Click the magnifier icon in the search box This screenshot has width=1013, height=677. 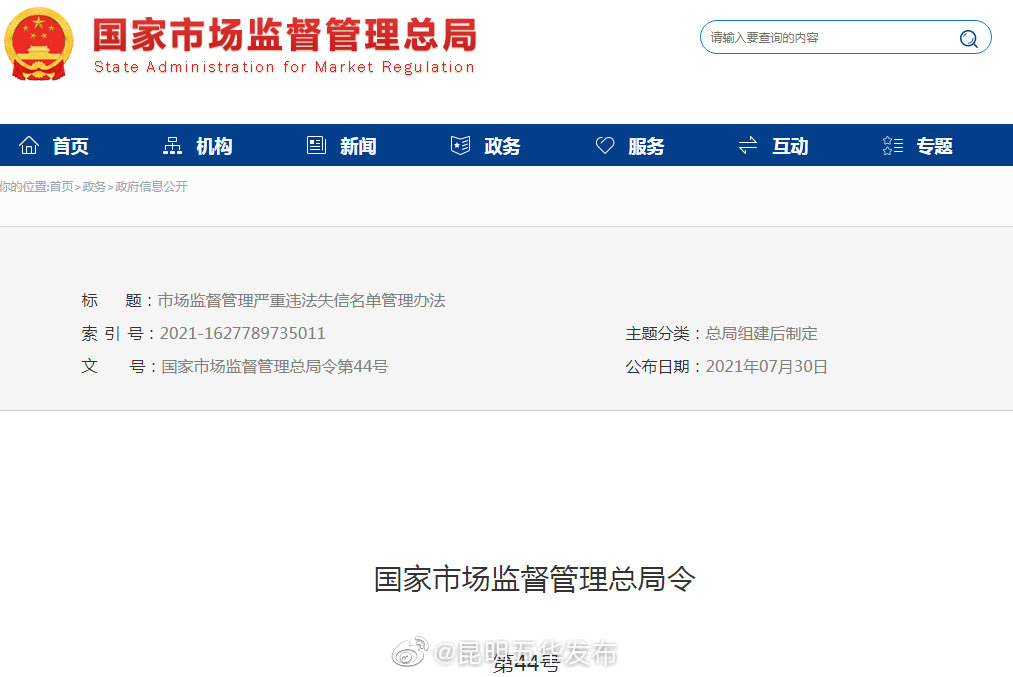tap(967, 38)
